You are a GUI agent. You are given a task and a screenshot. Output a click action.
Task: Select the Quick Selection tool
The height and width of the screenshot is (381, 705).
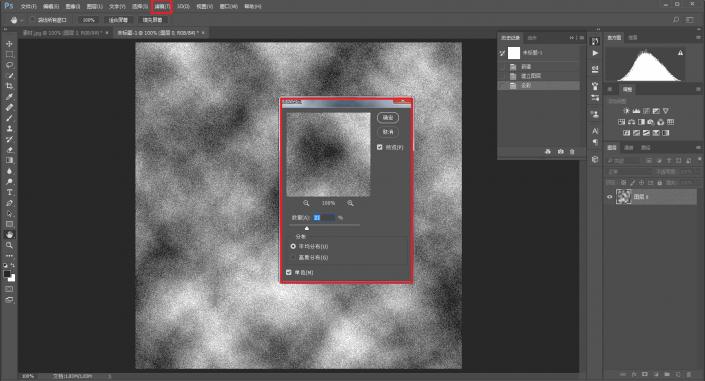(x=9, y=76)
